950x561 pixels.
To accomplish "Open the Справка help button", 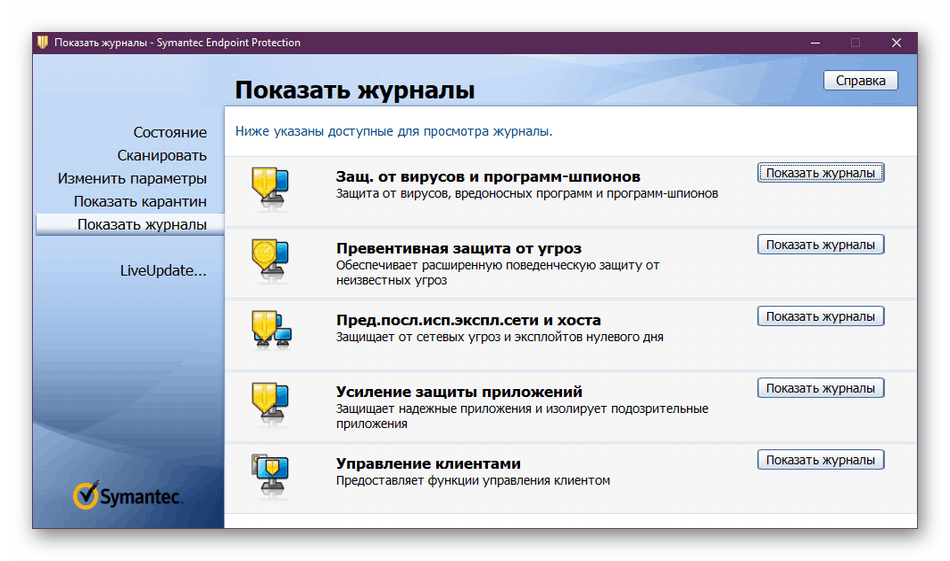I will coord(860,81).
